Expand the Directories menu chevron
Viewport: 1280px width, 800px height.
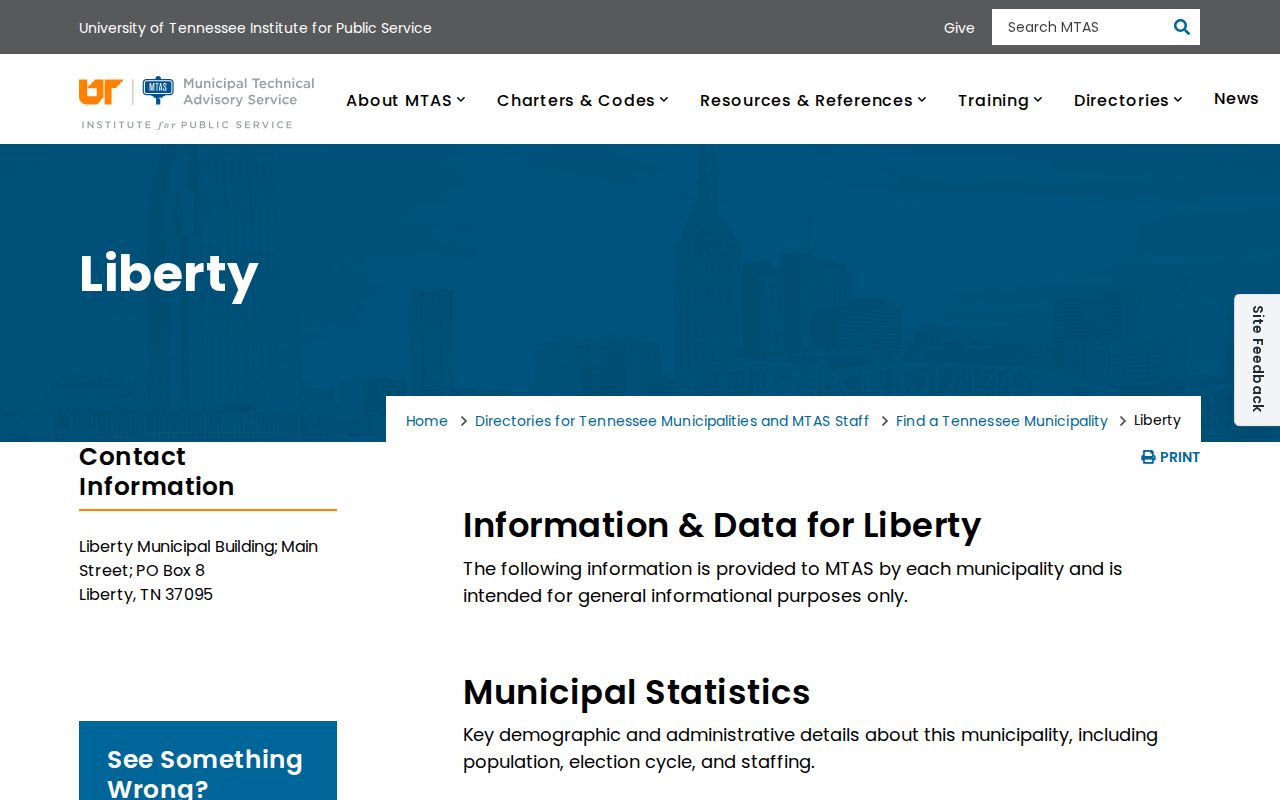(1178, 100)
